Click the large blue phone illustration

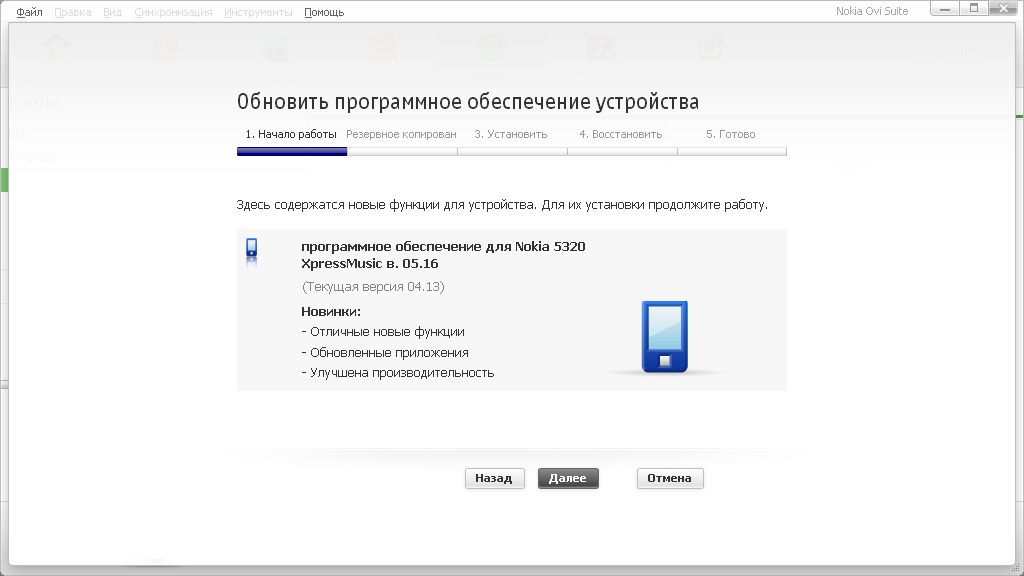[665, 337]
